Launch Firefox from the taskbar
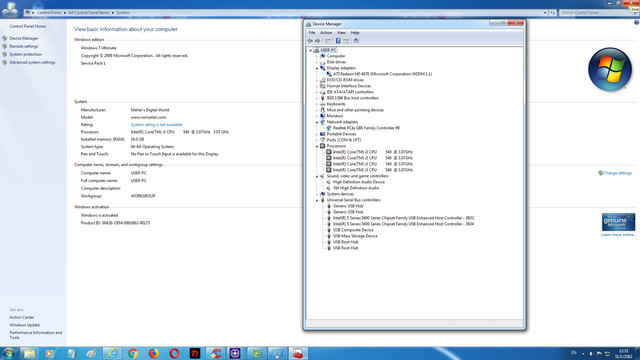640x360 pixels. (x=153, y=353)
